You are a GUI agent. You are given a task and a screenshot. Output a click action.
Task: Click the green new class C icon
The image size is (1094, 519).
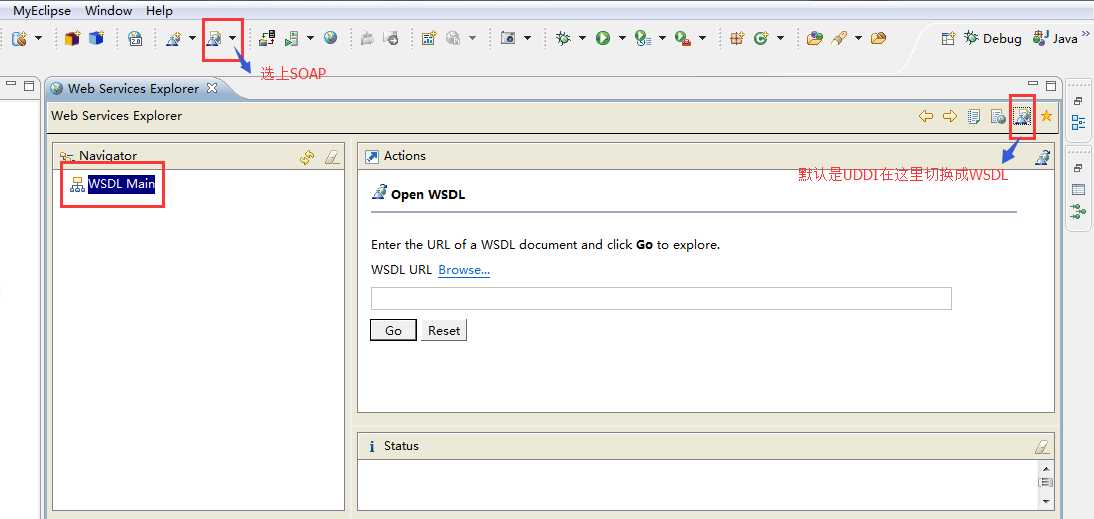tap(761, 38)
